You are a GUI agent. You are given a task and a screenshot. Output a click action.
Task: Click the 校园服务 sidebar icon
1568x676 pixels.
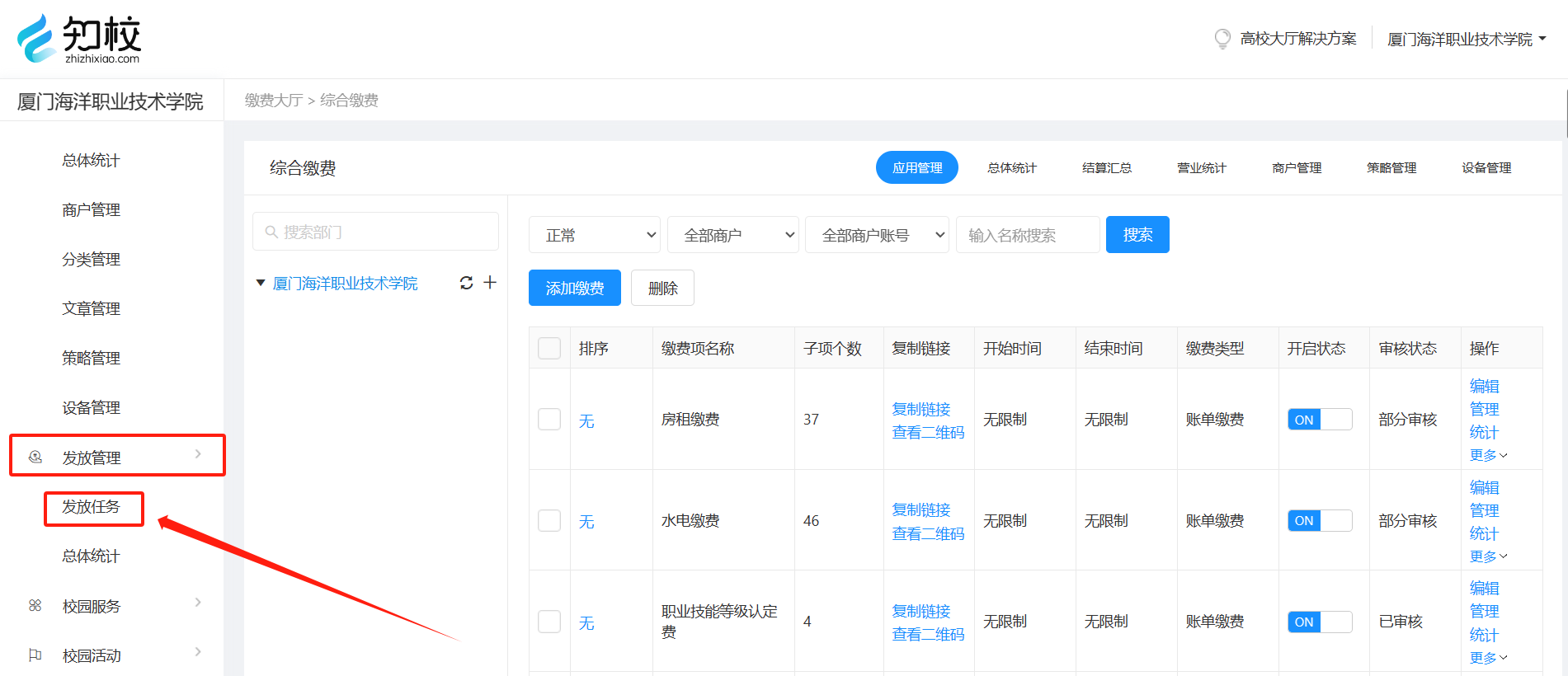[x=35, y=606]
